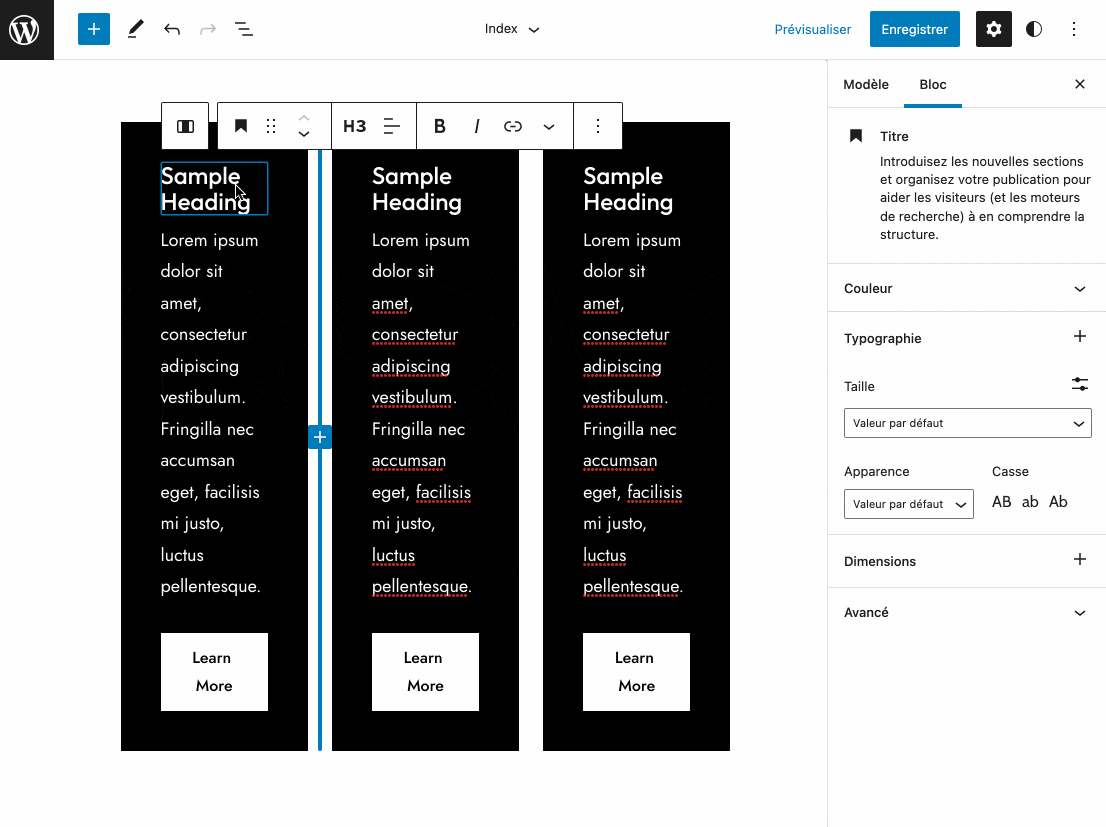Open the Taille 'Valeur par défaut' dropdown
This screenshot has height=827, width=1106.
tap(967, 423)
